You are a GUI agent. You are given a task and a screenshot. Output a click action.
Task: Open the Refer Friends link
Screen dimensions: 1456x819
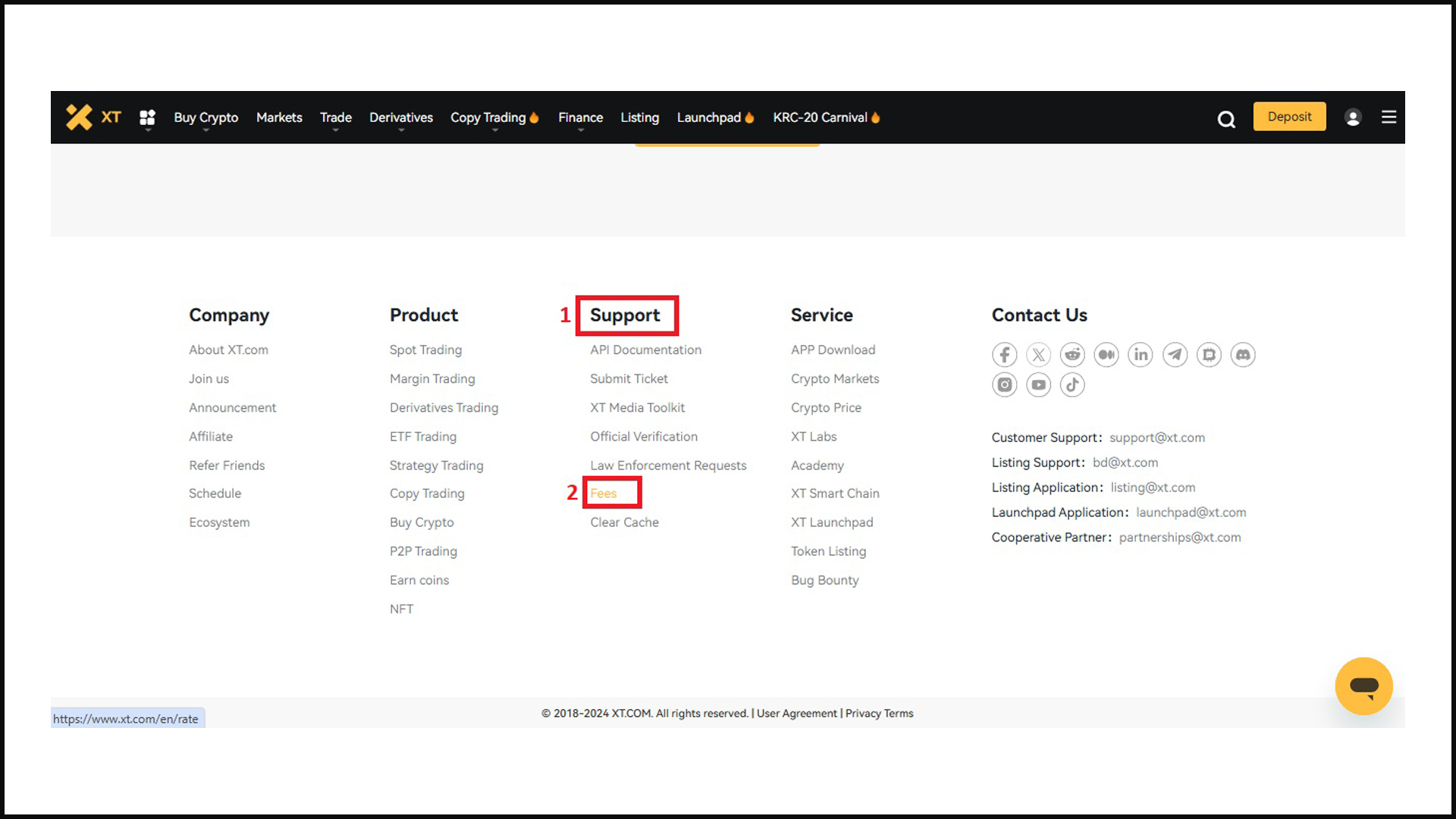227,465
